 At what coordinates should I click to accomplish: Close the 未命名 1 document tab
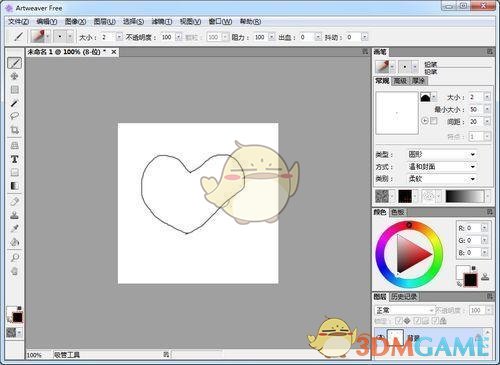point(114,52)
